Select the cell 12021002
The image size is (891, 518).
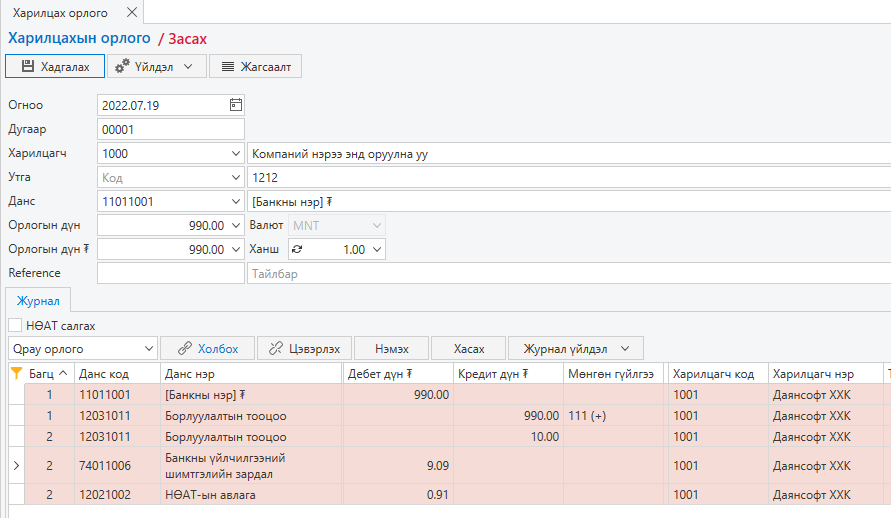(117, 494)
